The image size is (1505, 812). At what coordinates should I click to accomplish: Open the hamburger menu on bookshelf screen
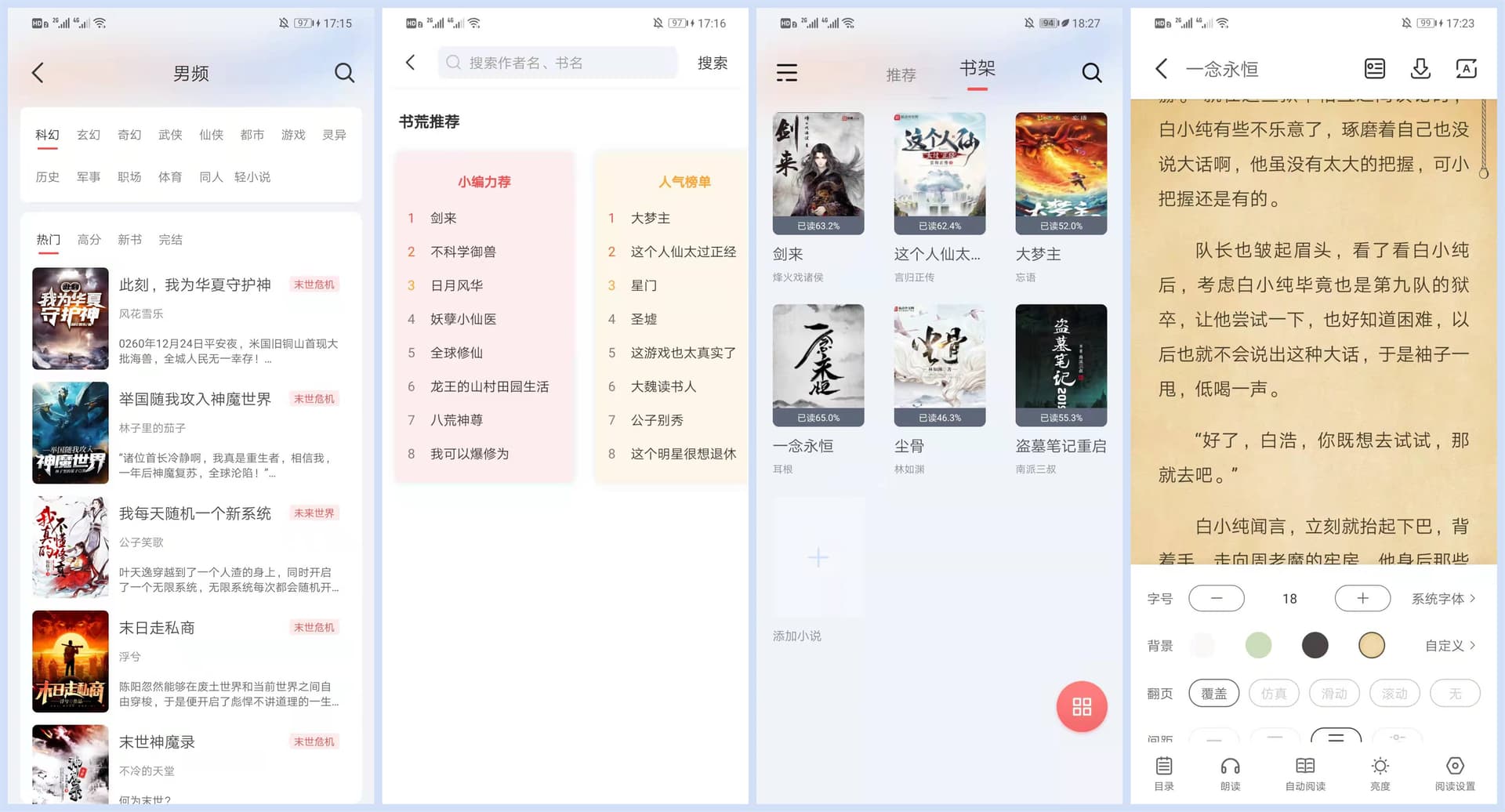tap(786, 73)
